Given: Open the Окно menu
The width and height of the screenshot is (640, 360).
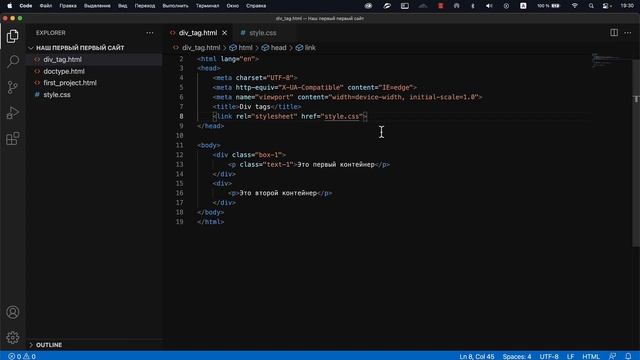Looking at the screenshot, I should coord(233,6).
